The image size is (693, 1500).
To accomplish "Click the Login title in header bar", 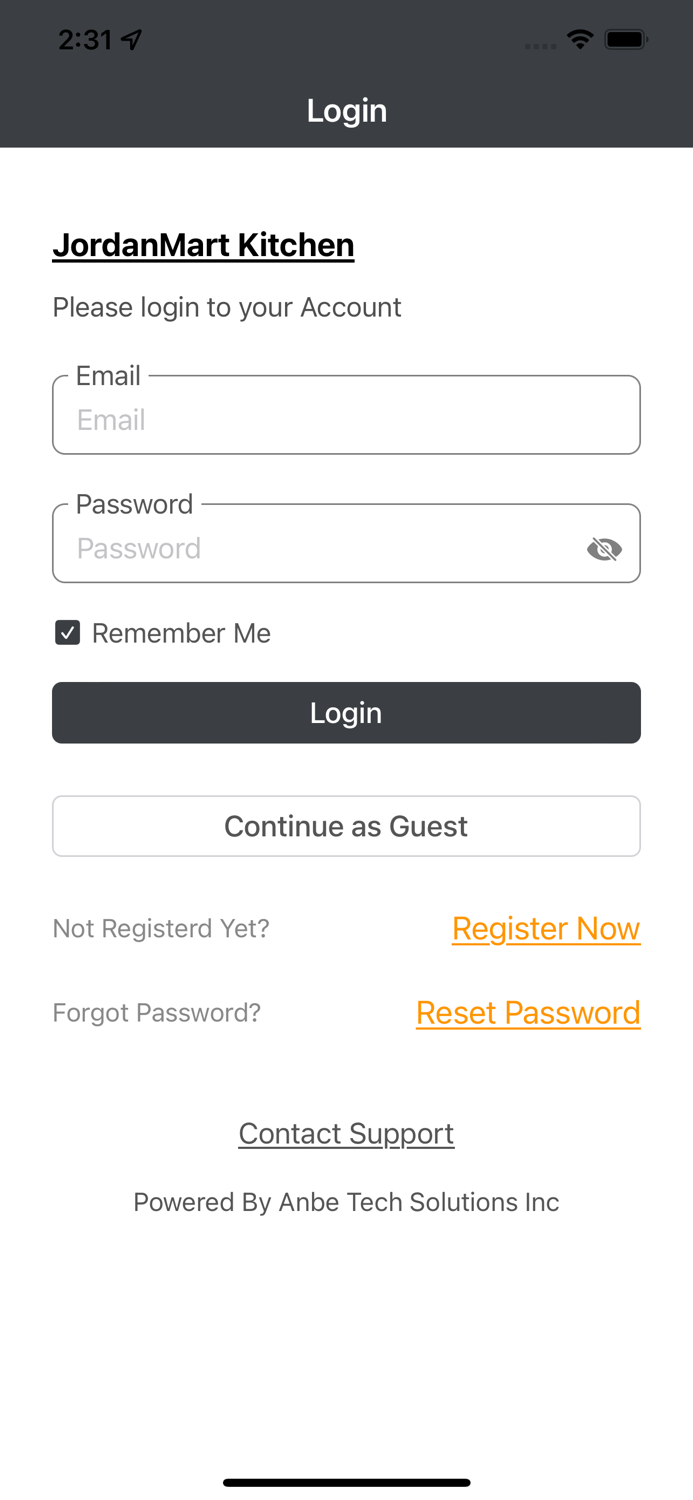I will (x=346, y=110).
